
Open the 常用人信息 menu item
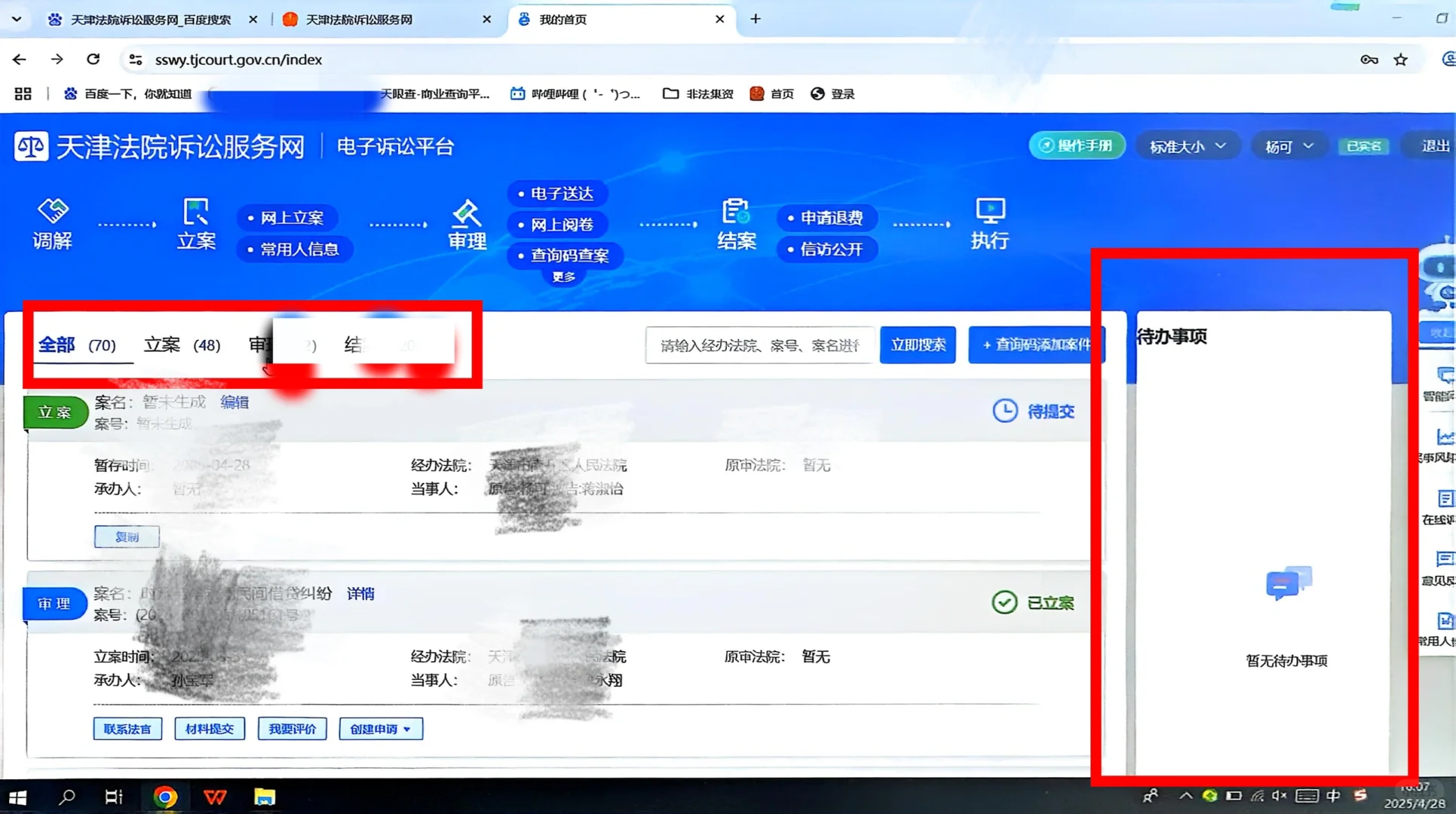294,249
